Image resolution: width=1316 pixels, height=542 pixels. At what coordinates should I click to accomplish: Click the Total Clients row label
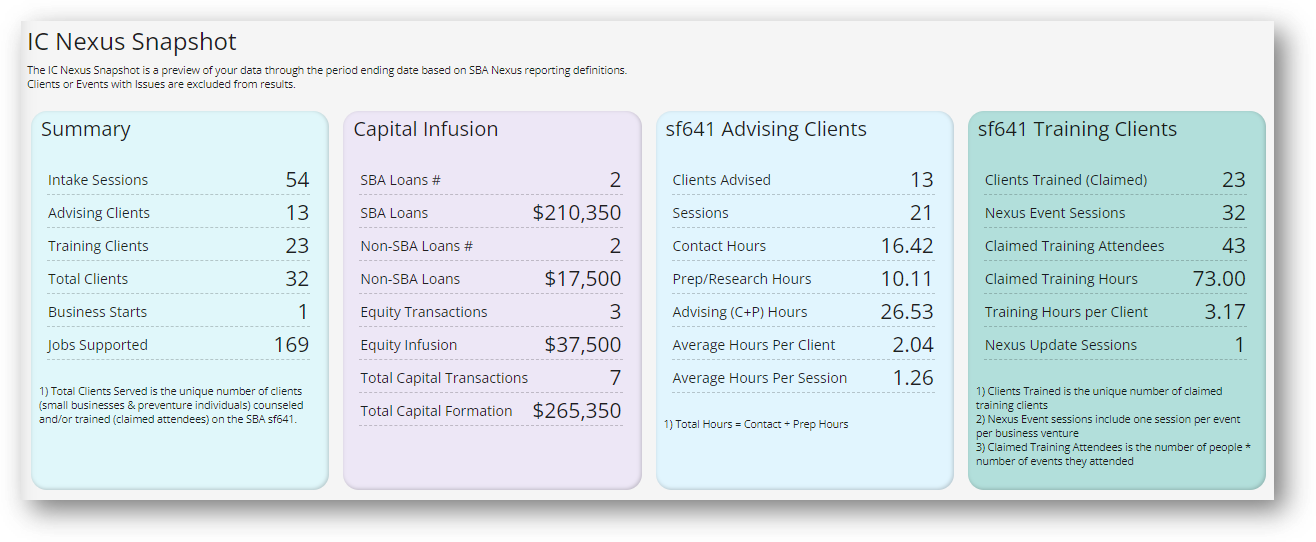click(88, 279)
